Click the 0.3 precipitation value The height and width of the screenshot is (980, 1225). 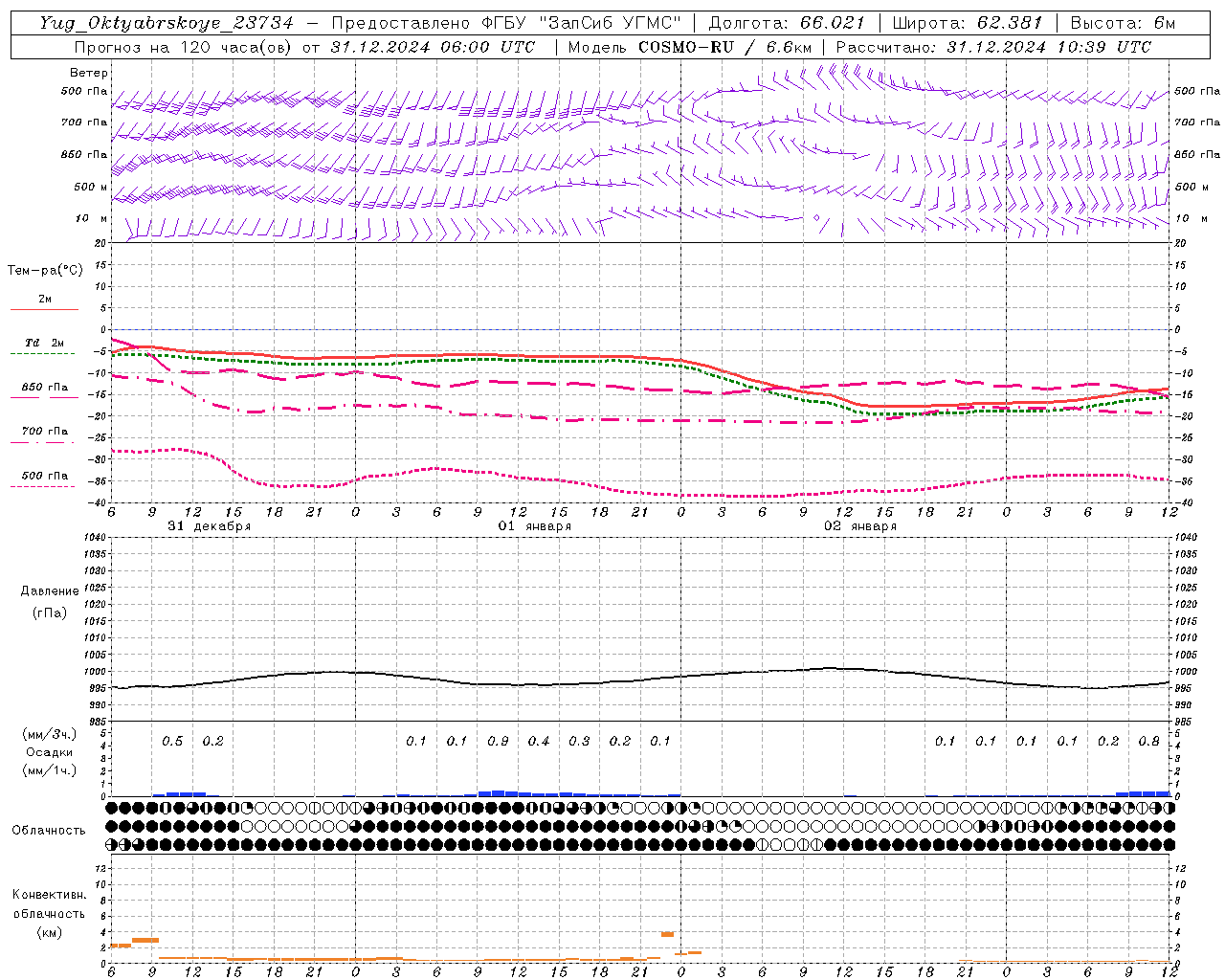tap(579, 741)
